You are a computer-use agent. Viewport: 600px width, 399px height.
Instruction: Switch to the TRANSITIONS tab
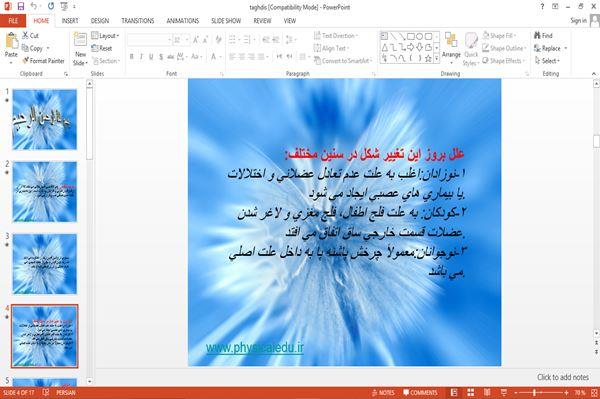(138, 21)
